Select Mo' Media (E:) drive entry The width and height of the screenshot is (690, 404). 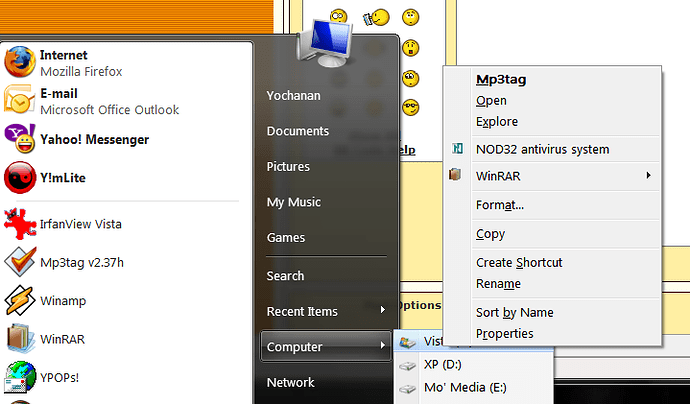pyautogui.click(x=473, y=388)
